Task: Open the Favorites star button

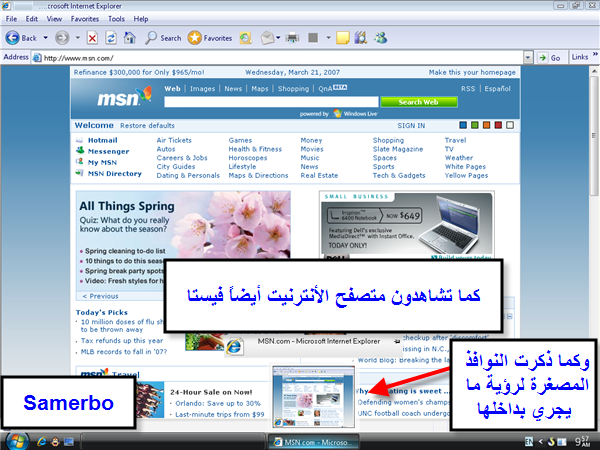Action: [x=210, y=38]
